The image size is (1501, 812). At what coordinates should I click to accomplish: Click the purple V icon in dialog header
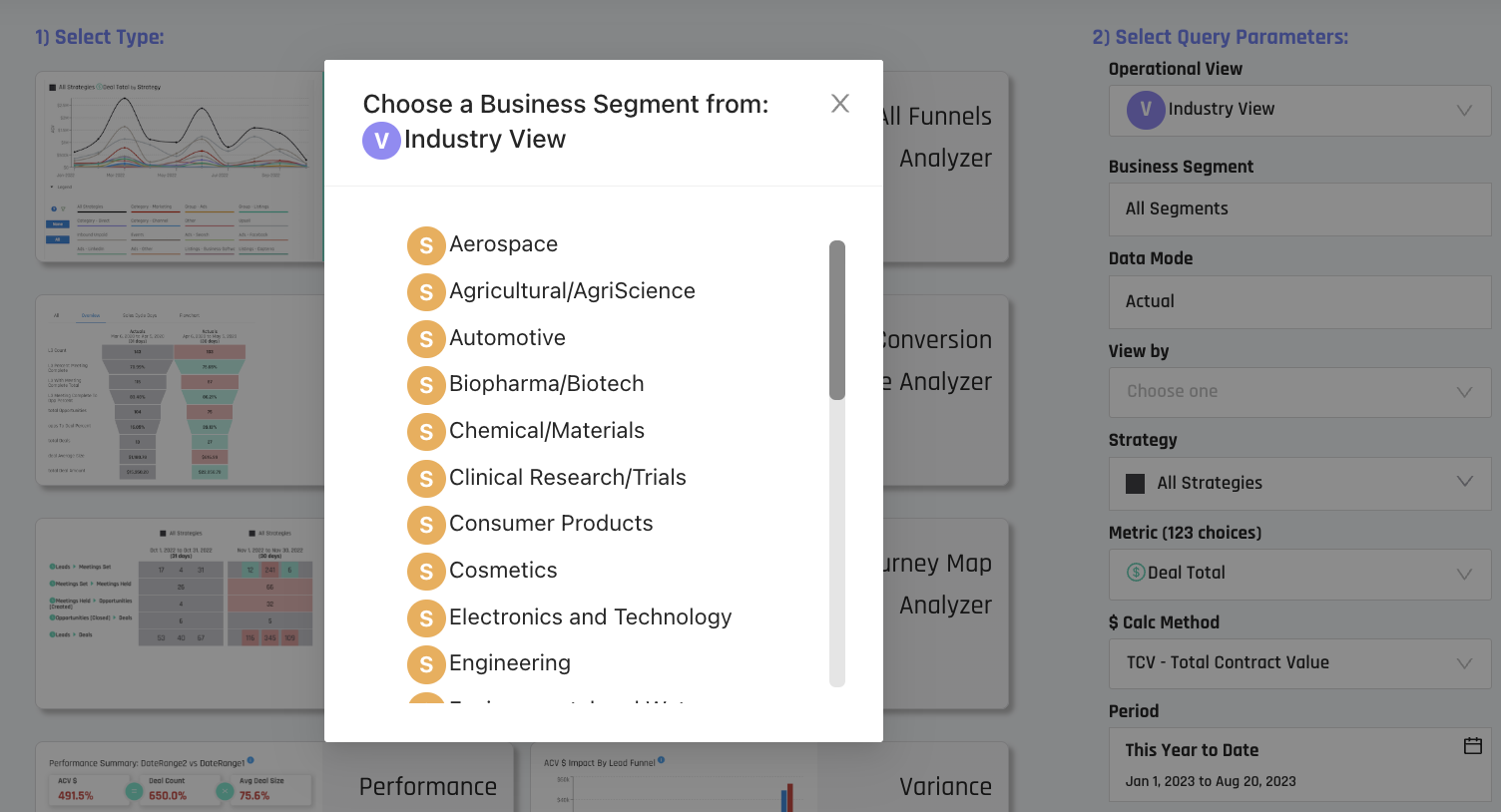381,141
